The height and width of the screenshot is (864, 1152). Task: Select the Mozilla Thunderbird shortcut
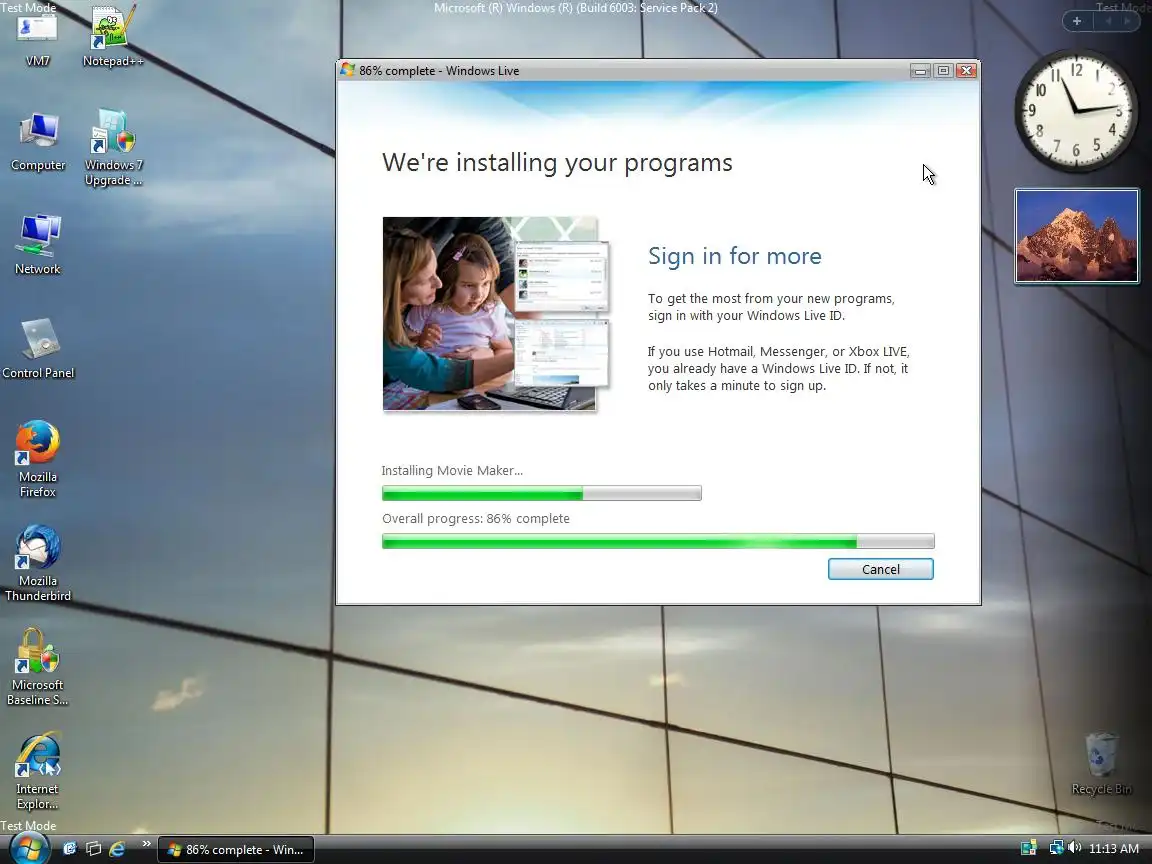pyautogui.click(x=37, y=564)
